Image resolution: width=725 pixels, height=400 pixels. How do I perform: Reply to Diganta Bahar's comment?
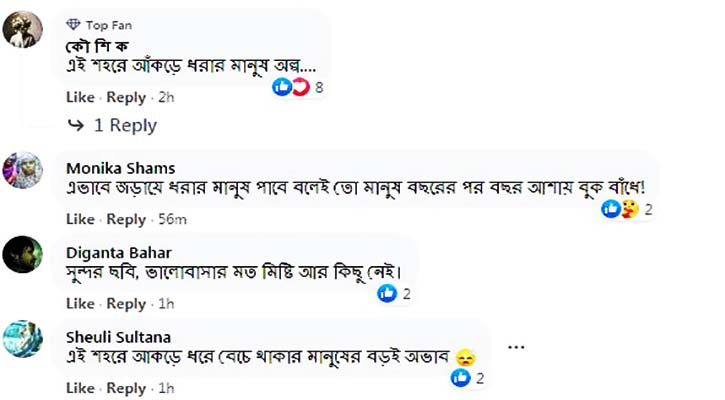point(126,304)
